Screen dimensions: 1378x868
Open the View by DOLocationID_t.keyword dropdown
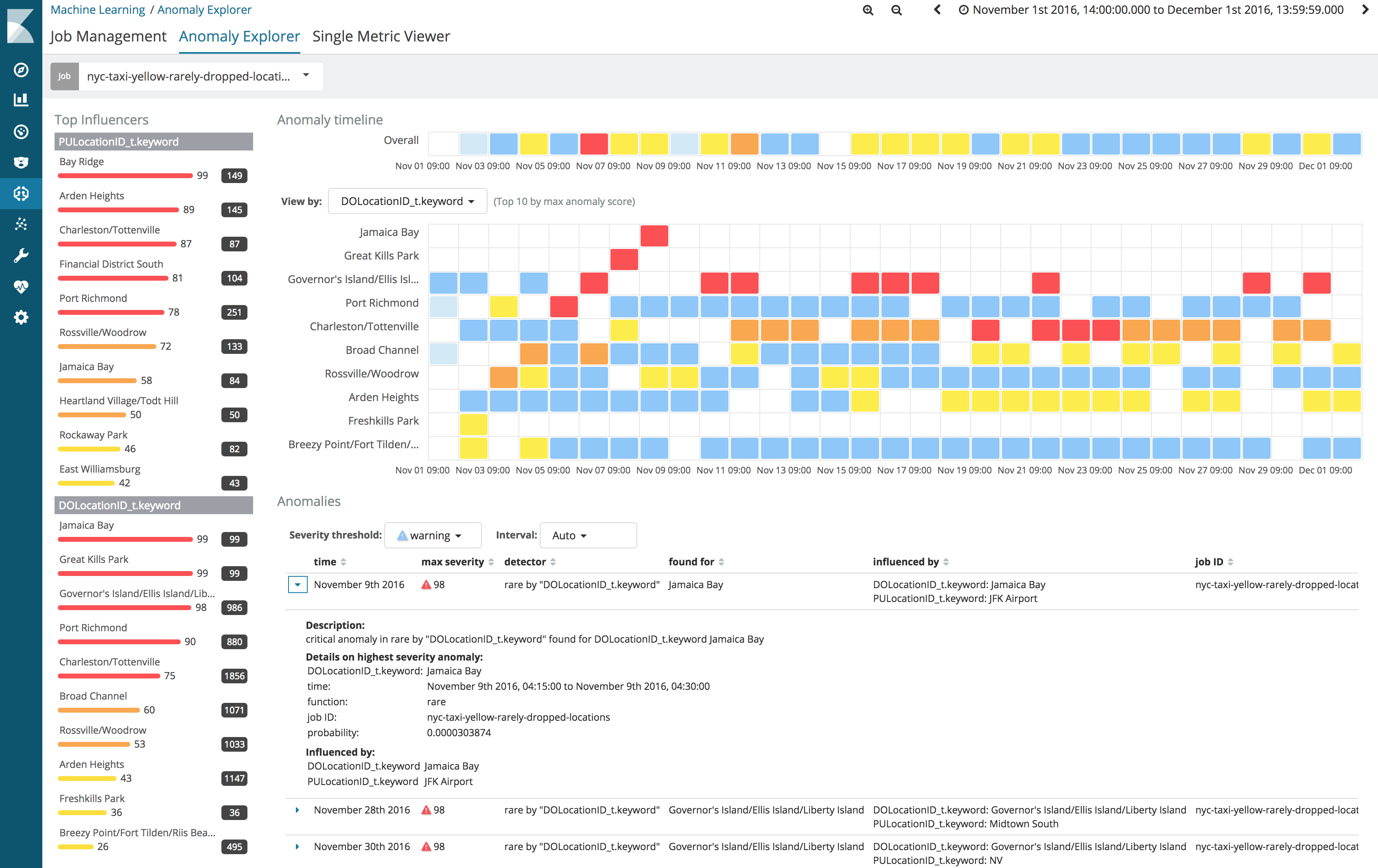tap(407, 201)
